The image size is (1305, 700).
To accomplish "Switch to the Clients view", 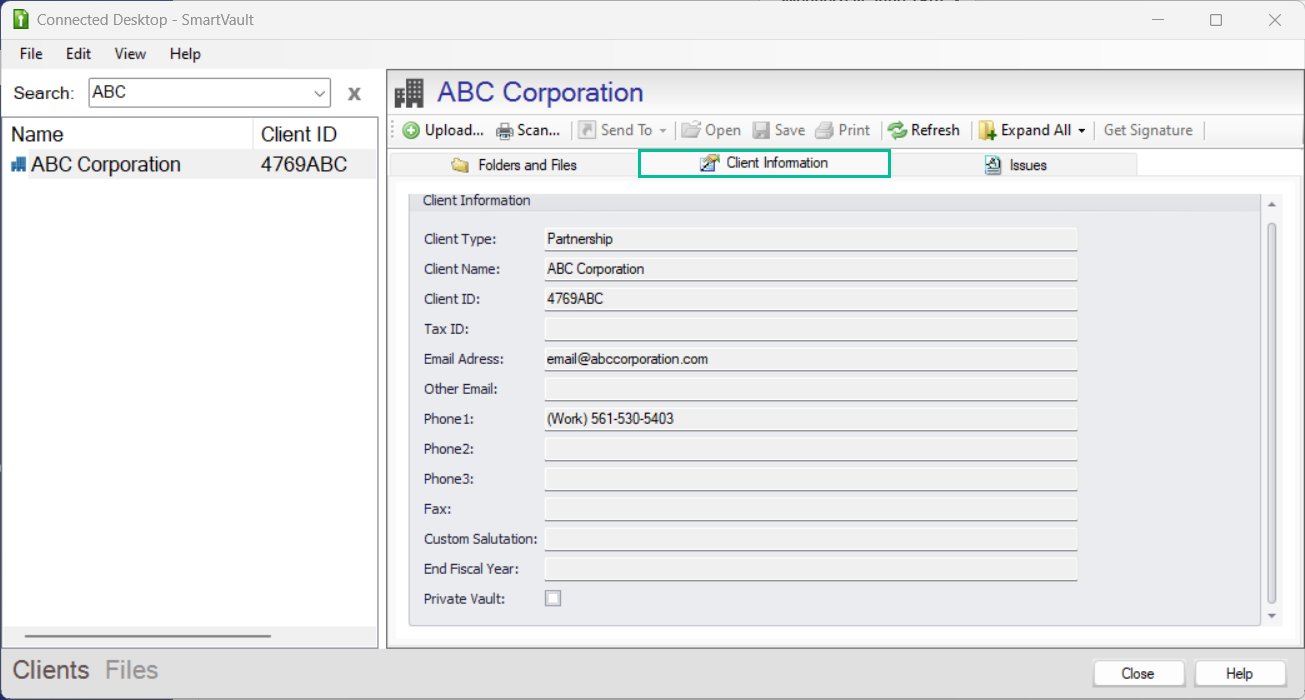I will click(51, 670).
